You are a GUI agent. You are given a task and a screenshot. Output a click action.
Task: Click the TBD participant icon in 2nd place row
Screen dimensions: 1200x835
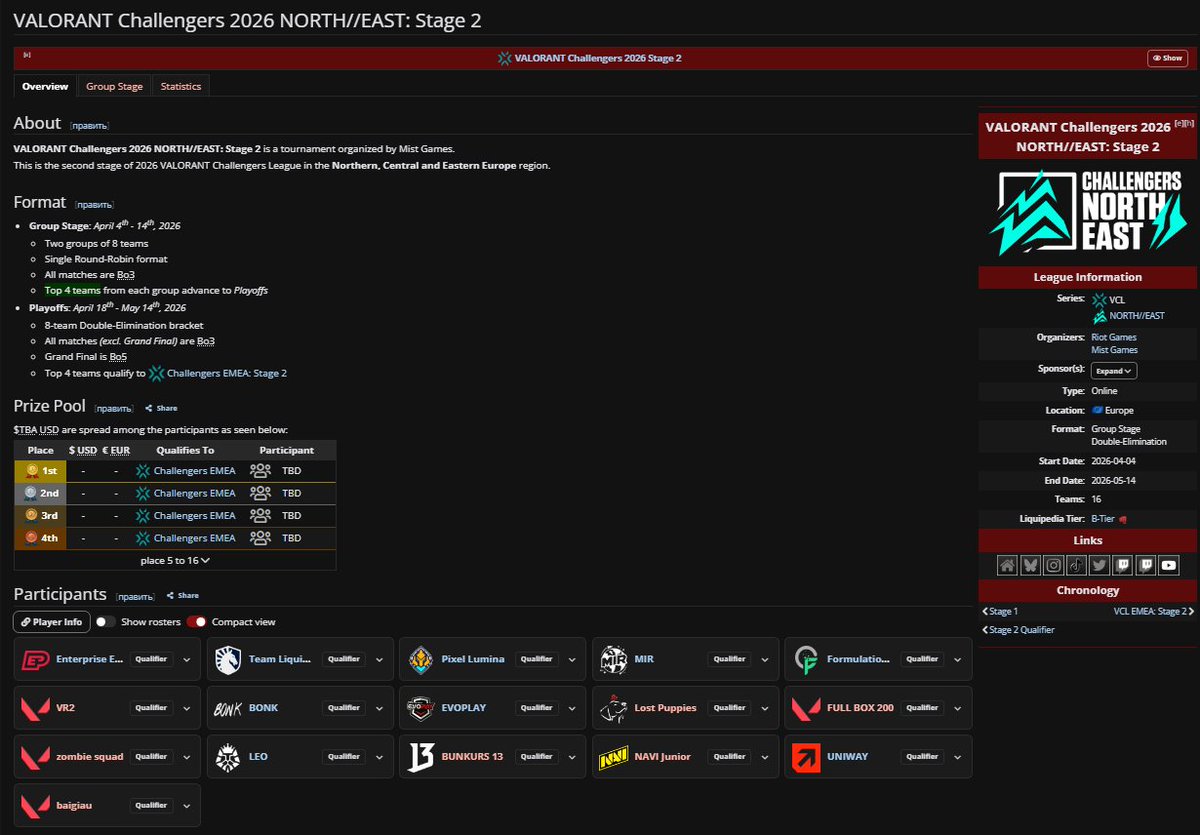pos(260,493)
